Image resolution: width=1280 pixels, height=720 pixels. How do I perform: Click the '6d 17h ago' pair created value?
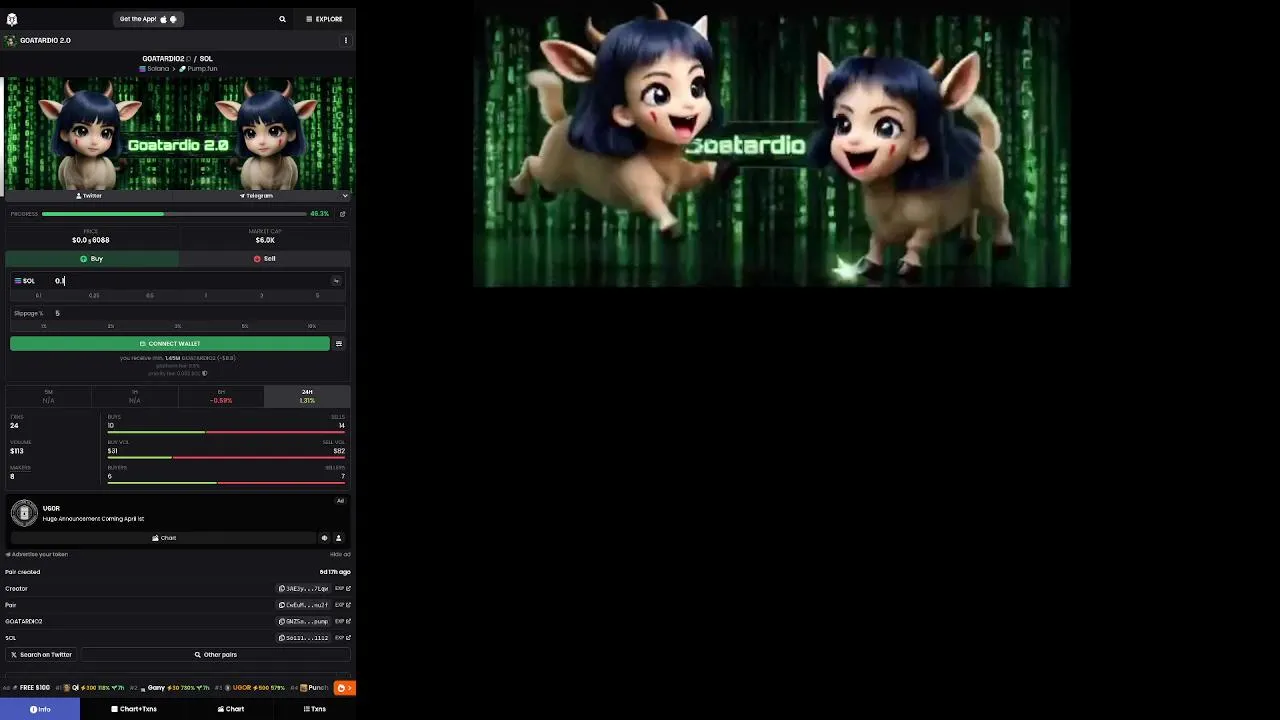tap(335, 572)
